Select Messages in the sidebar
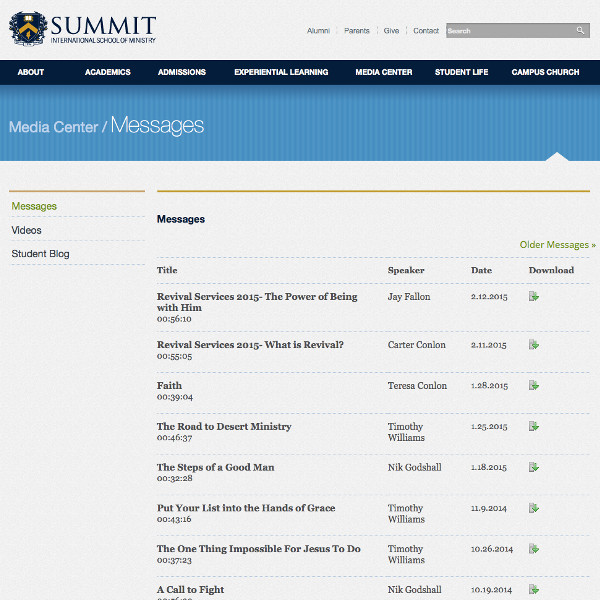Image resolution: width=600 pixels, height=600 pixels. 34,206
